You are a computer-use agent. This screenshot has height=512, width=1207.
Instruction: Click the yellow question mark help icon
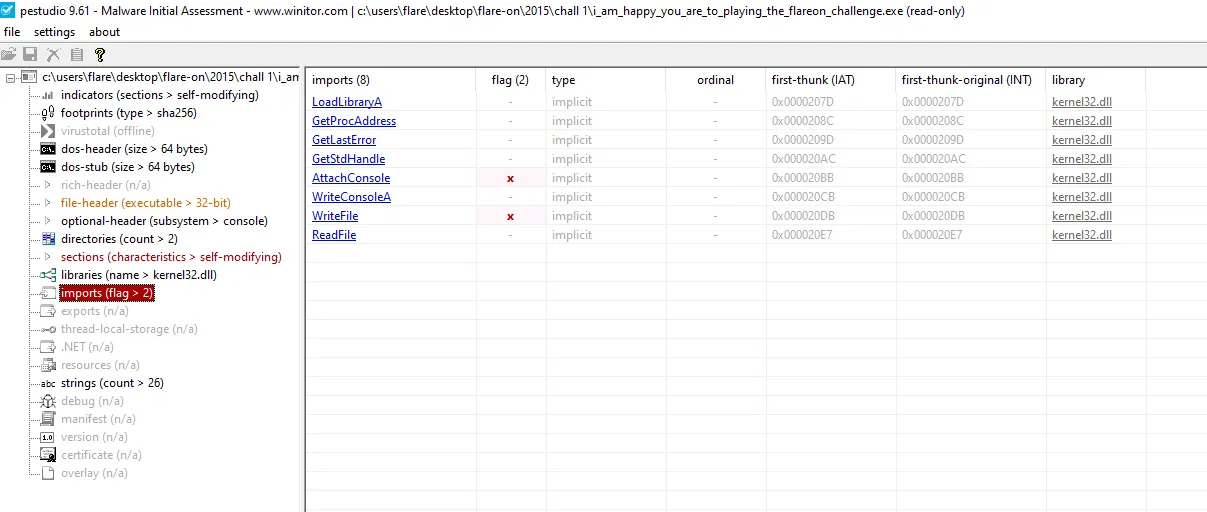(100, 54)
